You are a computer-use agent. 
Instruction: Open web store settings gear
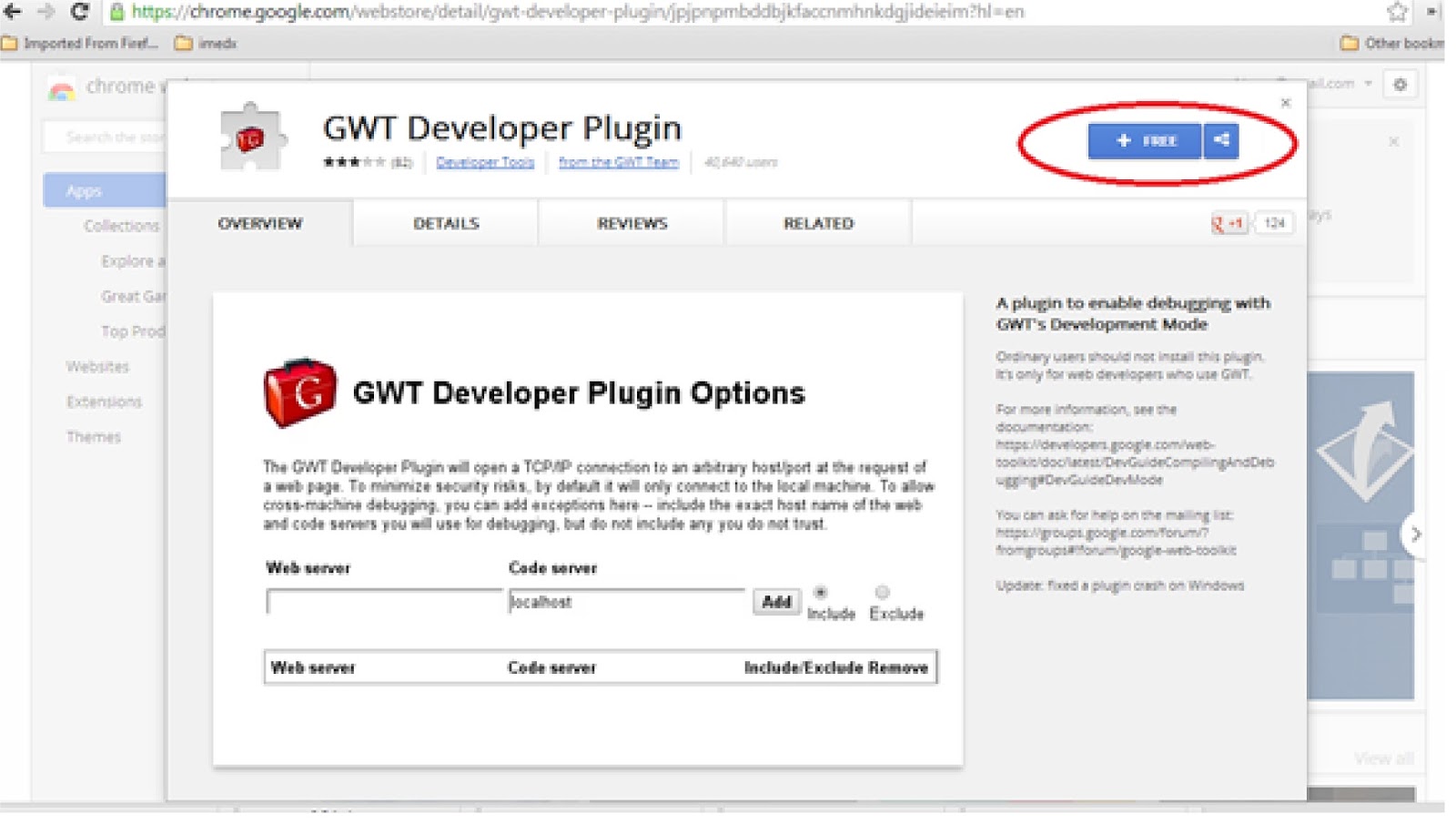coord(1400,85)
